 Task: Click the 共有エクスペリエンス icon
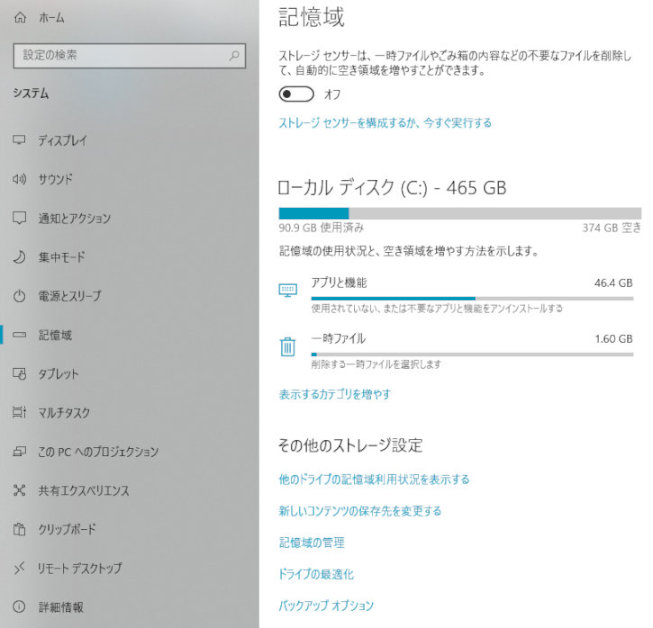pyautogui.click(x=19, y=491)
